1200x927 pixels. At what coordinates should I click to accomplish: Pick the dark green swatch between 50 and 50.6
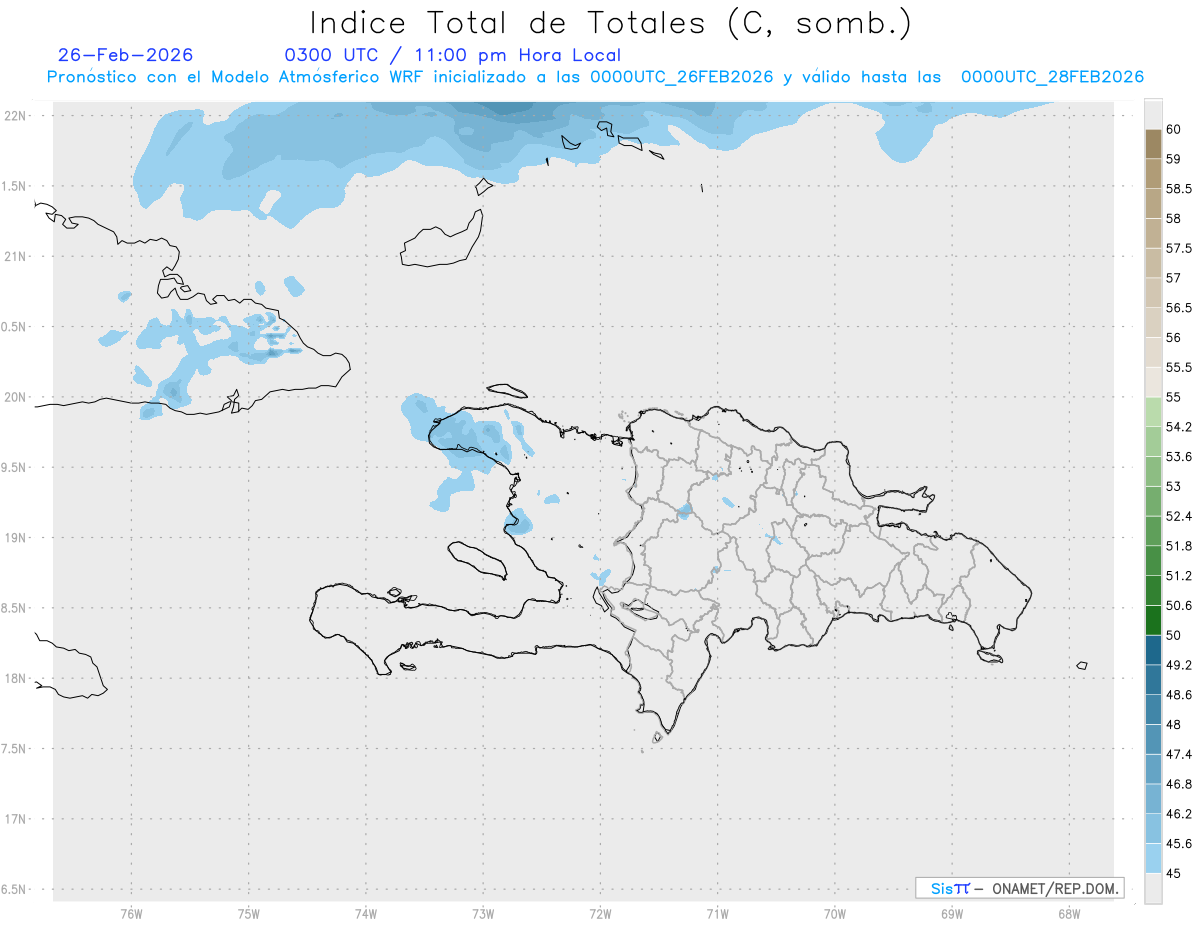coord(1153,621)
